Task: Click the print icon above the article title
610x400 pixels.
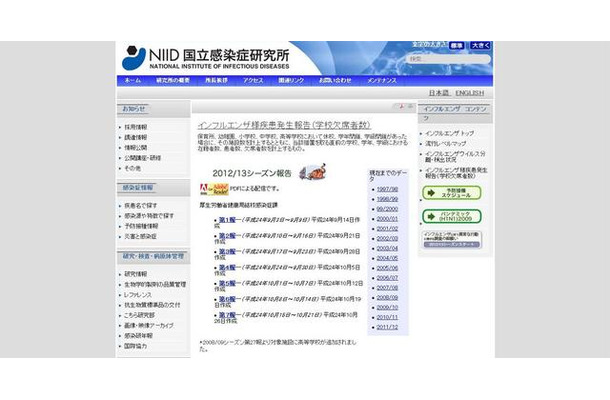Action: tap(410, 106)
